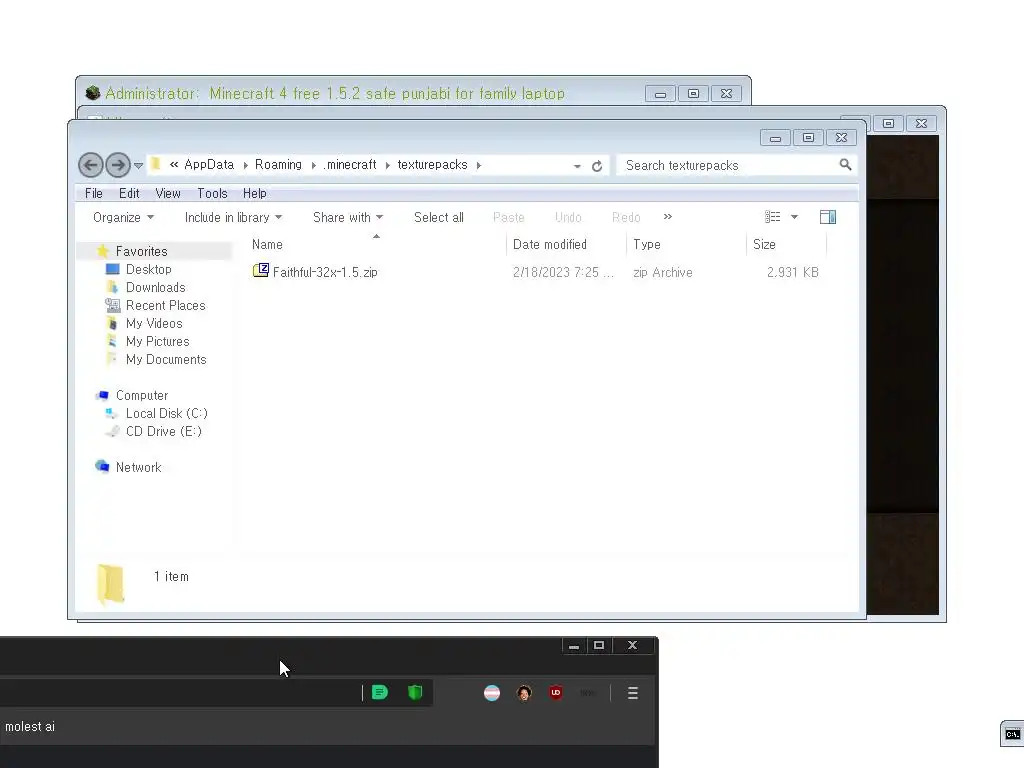Screen dimensions: 1024x768
Task: Click the striped flag extension icon
Action: [492, 693]
